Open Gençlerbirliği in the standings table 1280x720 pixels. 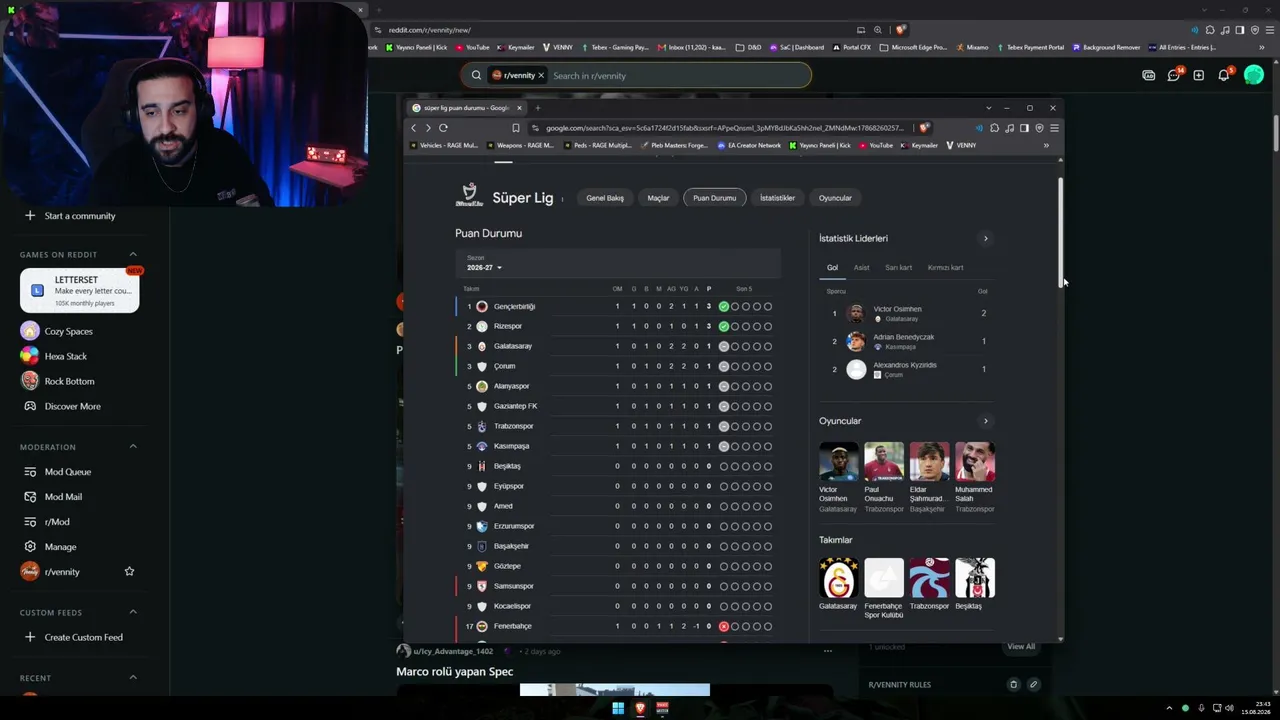[514, 306]
